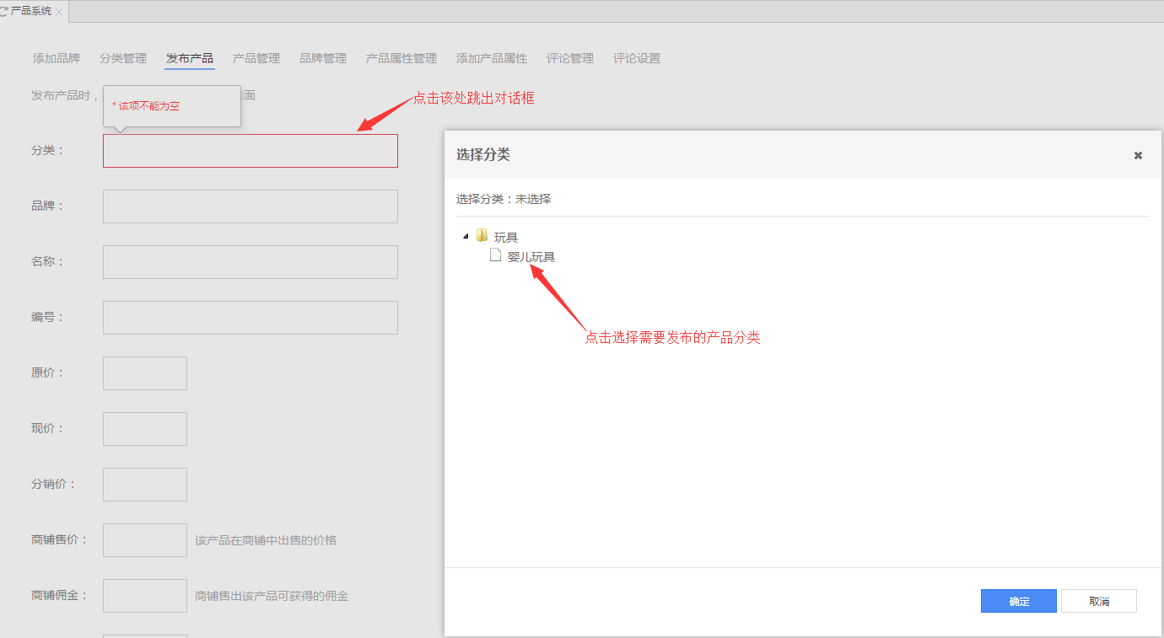Select the 婴儿玩具 category
The image size is (1164, 638).
coord(531,257)
